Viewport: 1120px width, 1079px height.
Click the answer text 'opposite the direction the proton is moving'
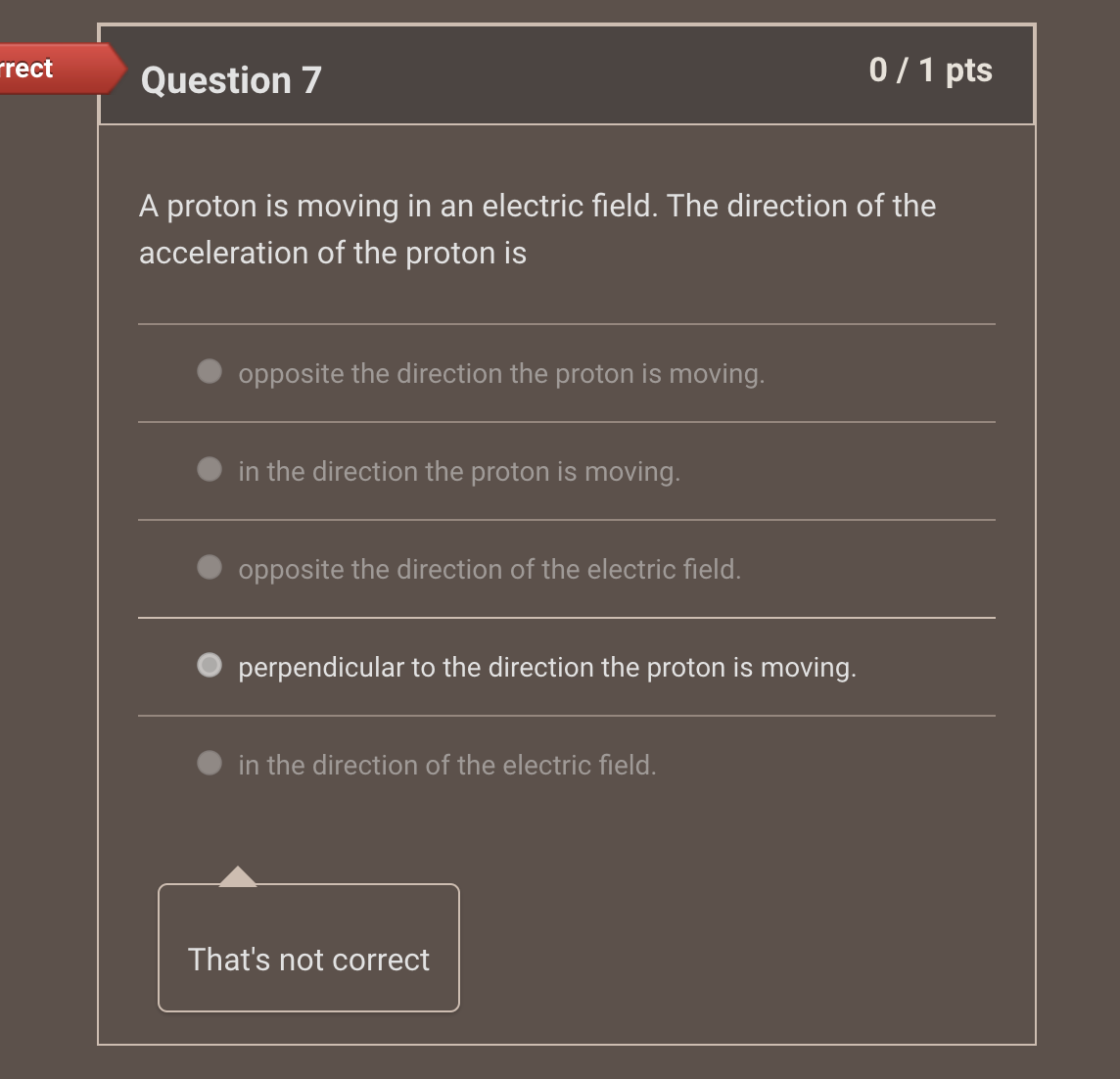click(501, 374)
